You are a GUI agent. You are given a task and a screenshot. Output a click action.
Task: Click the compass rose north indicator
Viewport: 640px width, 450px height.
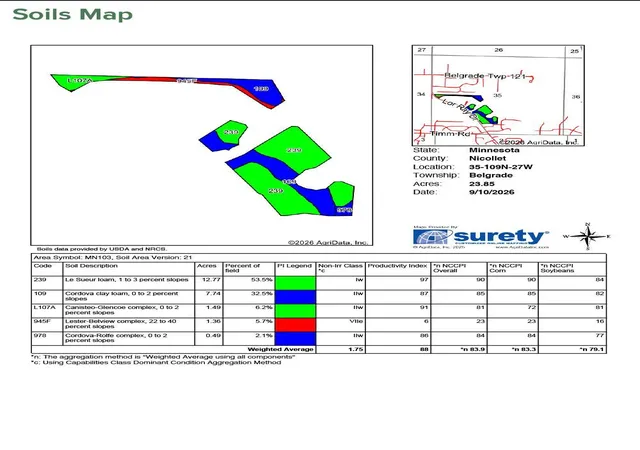(588, 225)
